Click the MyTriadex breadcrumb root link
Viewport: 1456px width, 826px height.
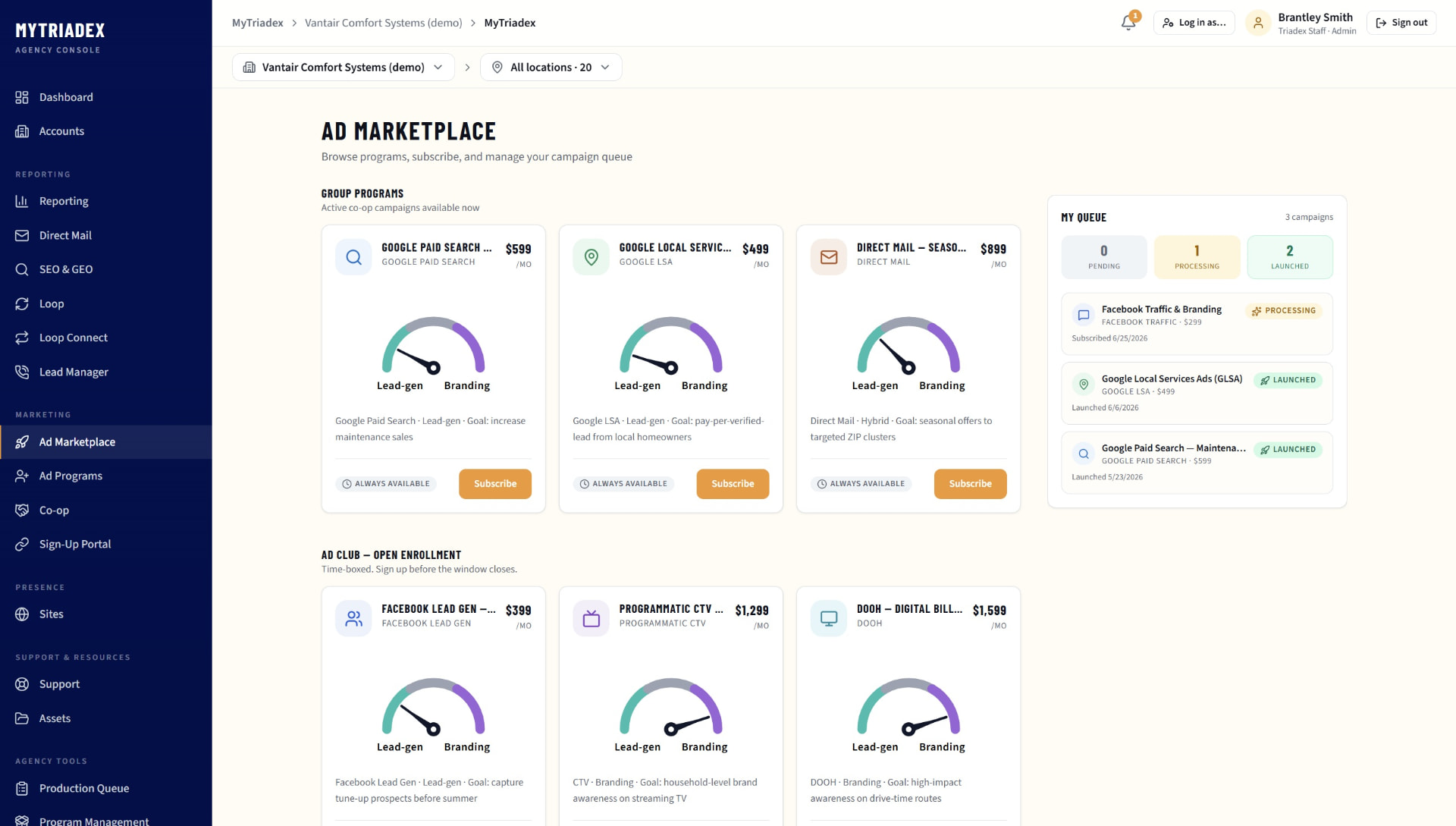tap(258, 23)
